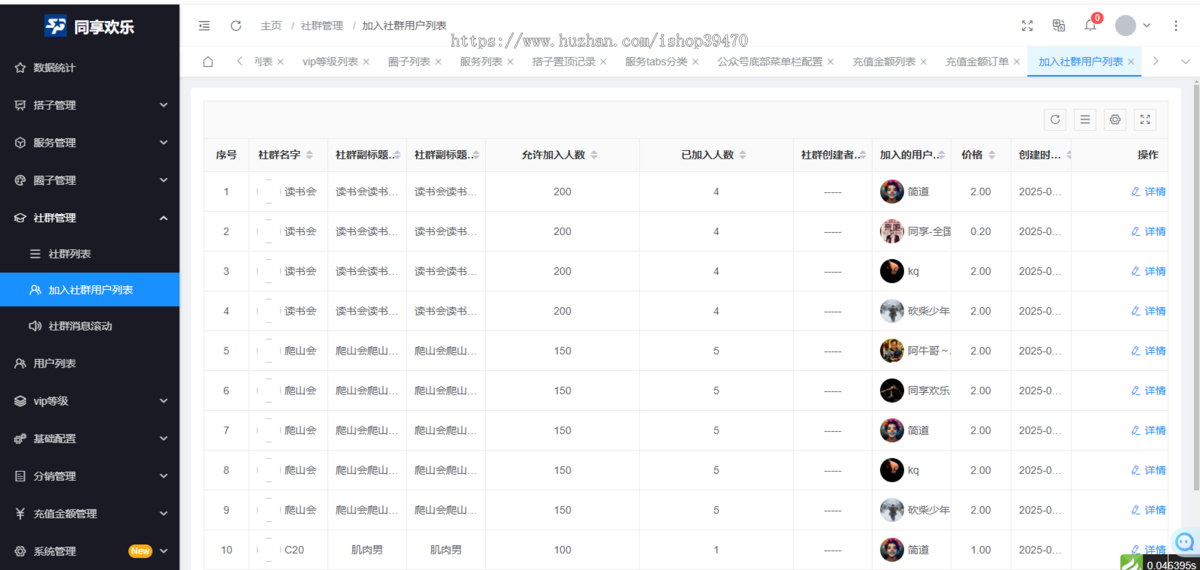
Task: Click the refresh icon in the top header
Action: [x=236, y=25]
